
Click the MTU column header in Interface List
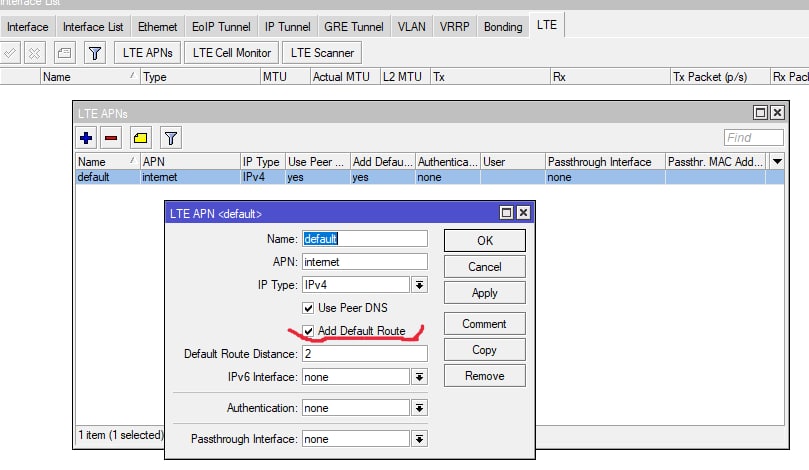click(x=285, y=77)
